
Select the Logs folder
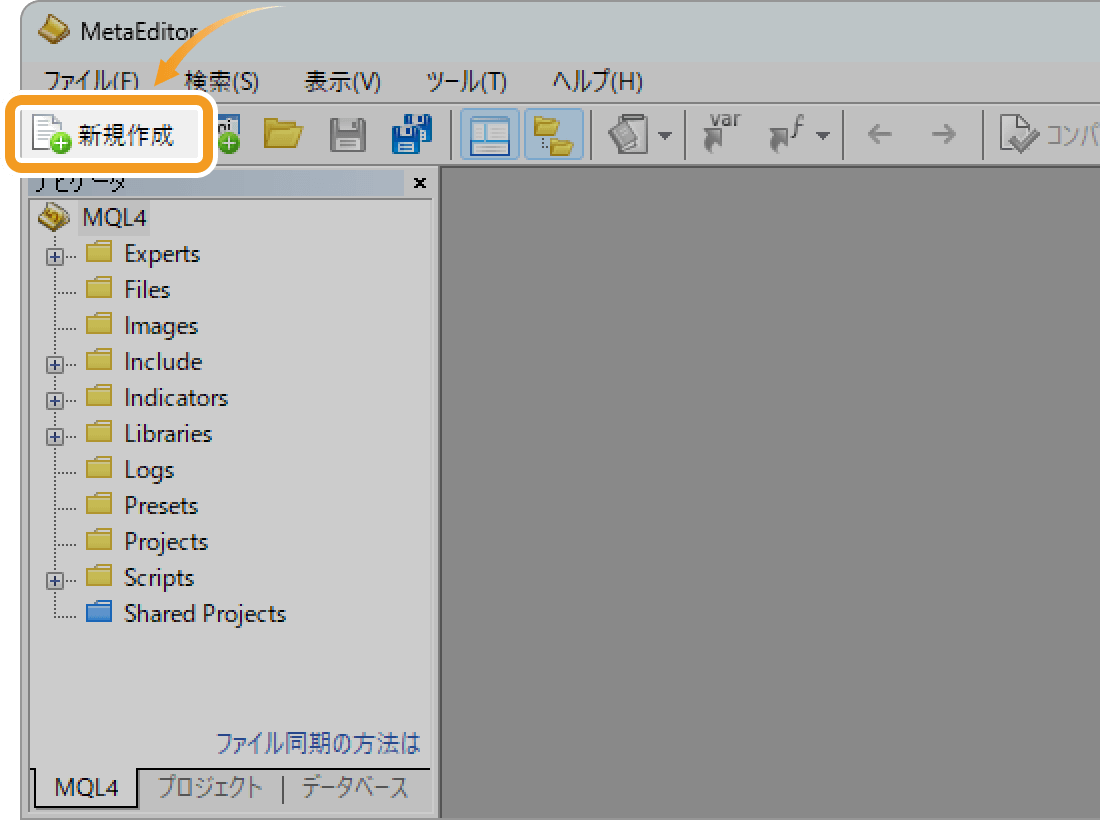pyautogui.click(x=149, y=470)
